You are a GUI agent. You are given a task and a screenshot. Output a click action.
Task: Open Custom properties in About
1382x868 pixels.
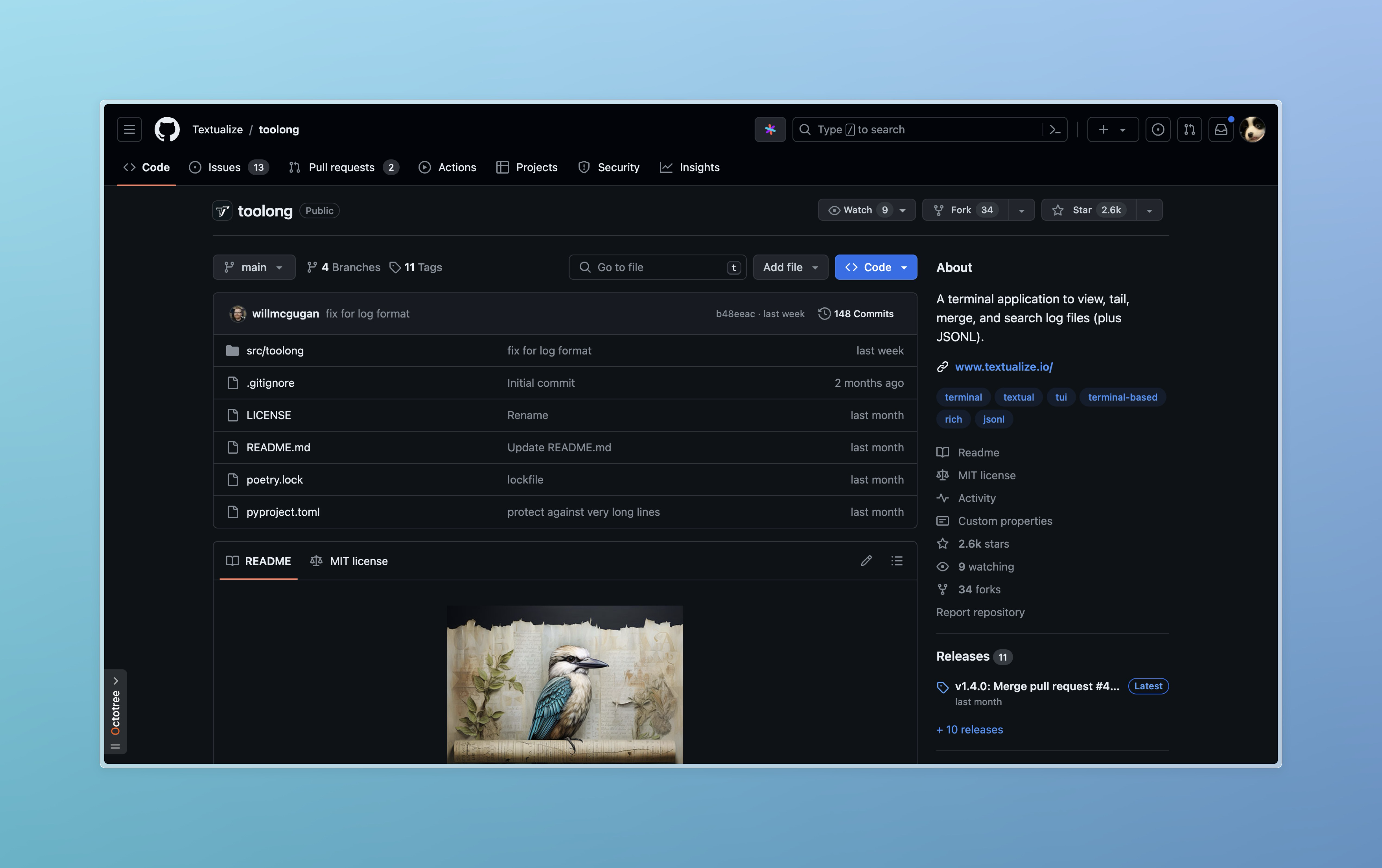click(x=1005, y=521)
